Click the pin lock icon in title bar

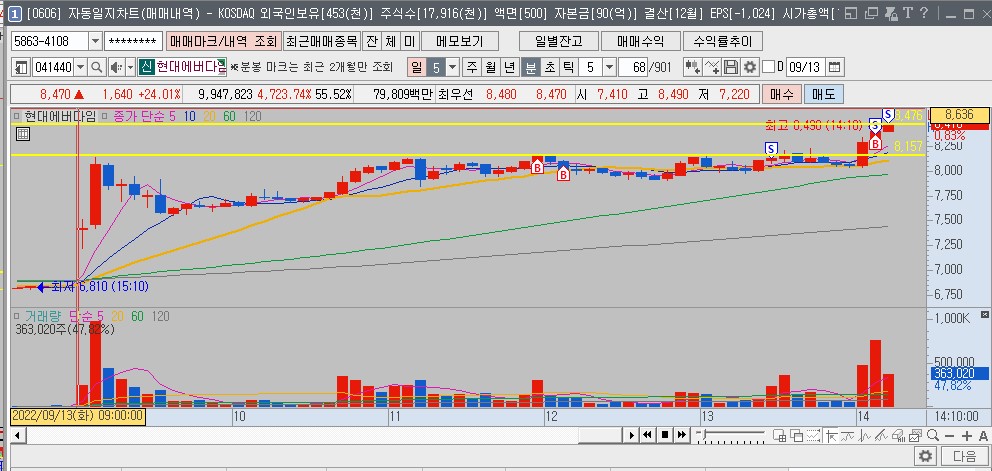pos(890,13)
